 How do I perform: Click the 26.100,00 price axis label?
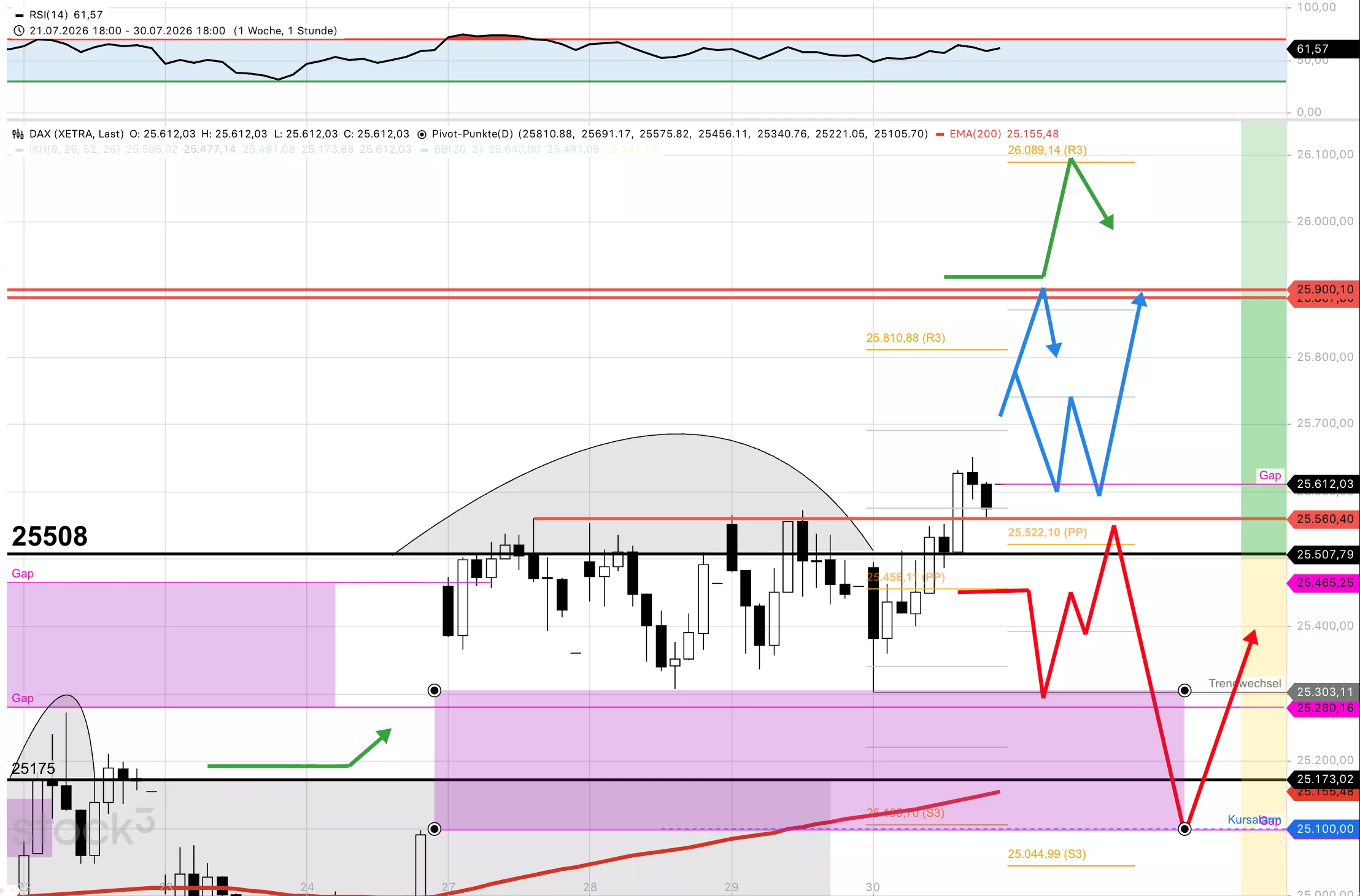(x=1325, y=154)
